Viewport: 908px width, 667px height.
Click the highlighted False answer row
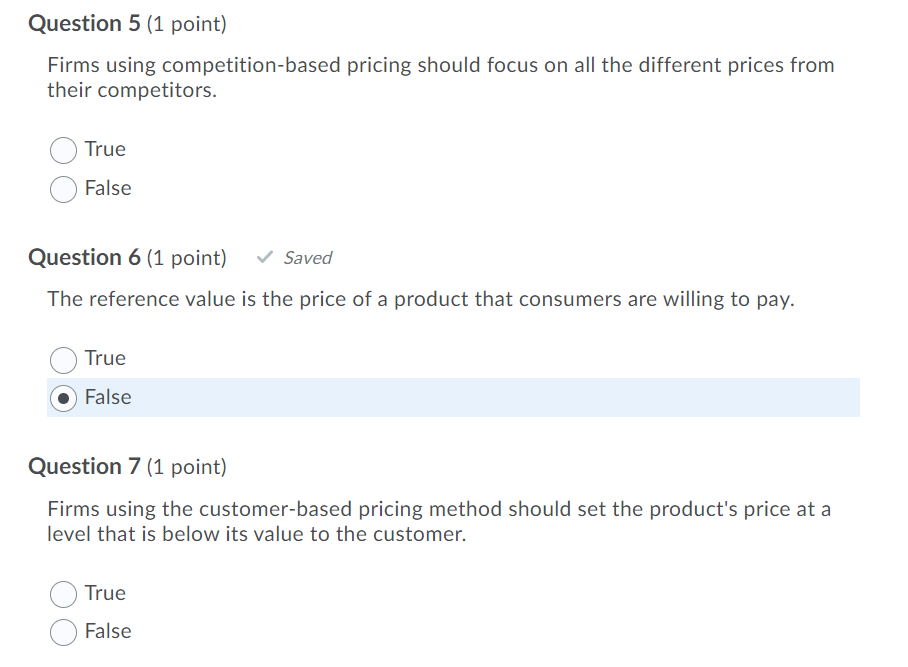(450, 397)
